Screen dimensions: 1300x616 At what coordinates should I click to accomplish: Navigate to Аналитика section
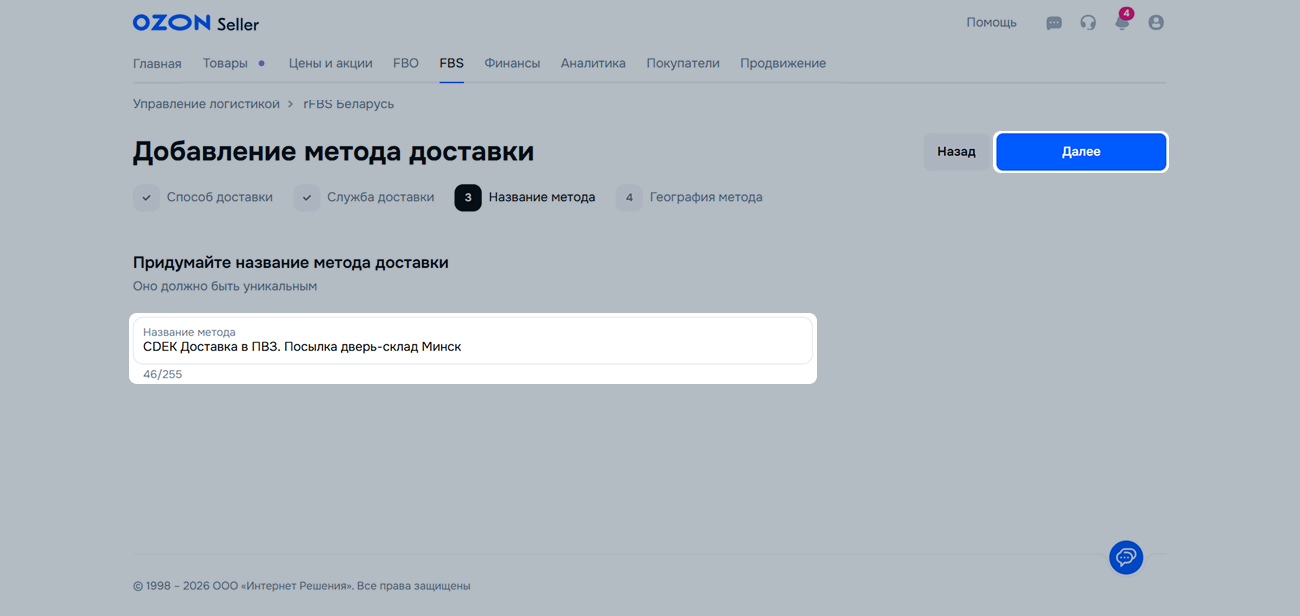(593, 63)
